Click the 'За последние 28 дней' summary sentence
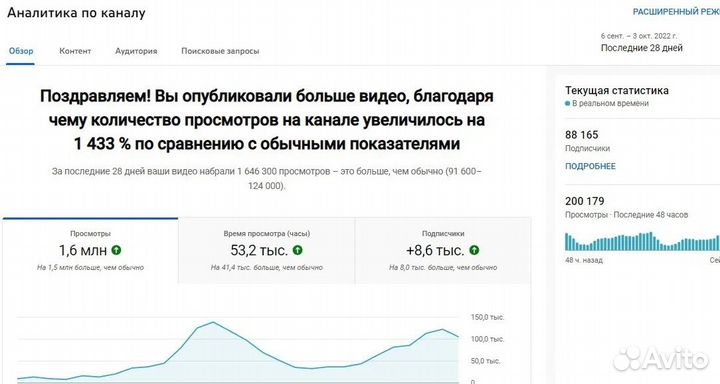Image resolution: width=720 pixels, height=384 pixels. coord(266,178)
